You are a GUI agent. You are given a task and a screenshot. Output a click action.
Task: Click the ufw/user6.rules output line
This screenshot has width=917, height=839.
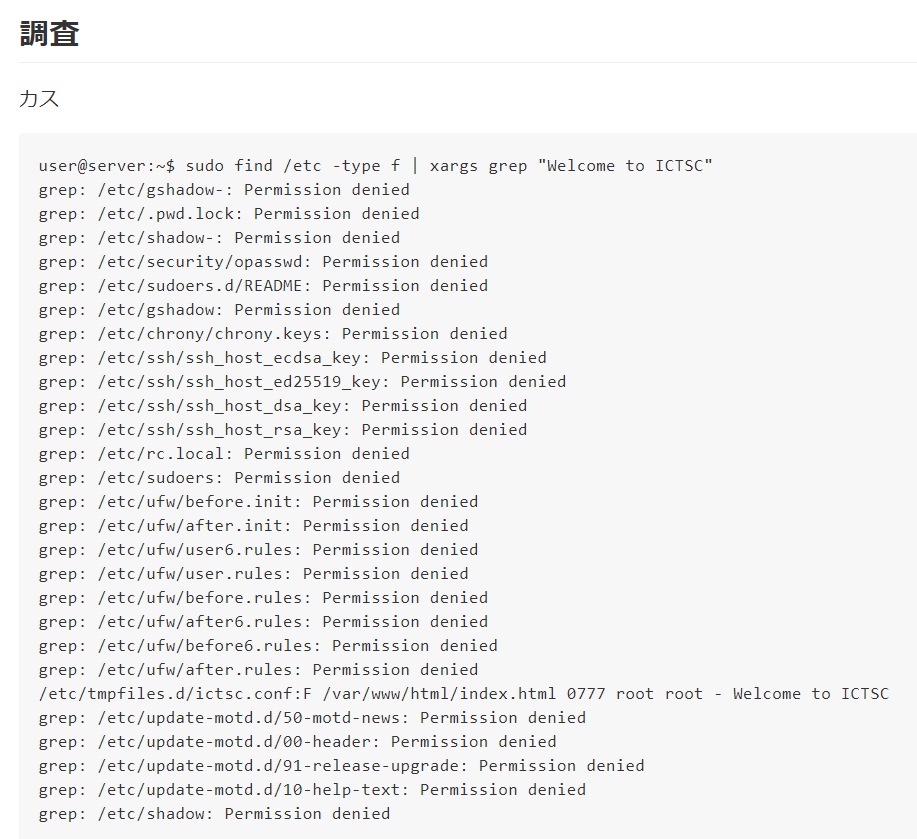pos(258,550)
